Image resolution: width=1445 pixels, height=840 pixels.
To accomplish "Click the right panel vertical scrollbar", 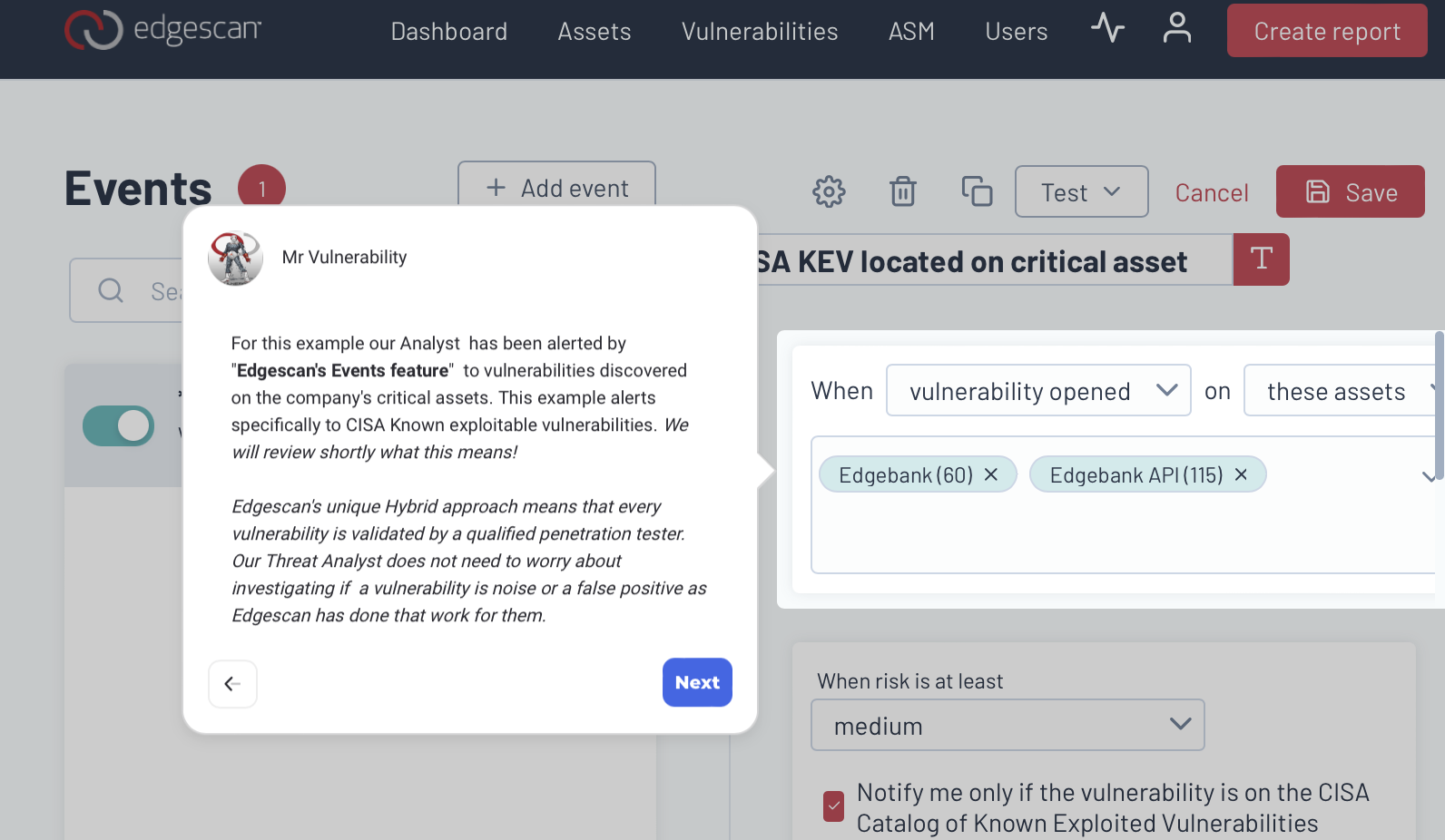I will (1440, 404).
